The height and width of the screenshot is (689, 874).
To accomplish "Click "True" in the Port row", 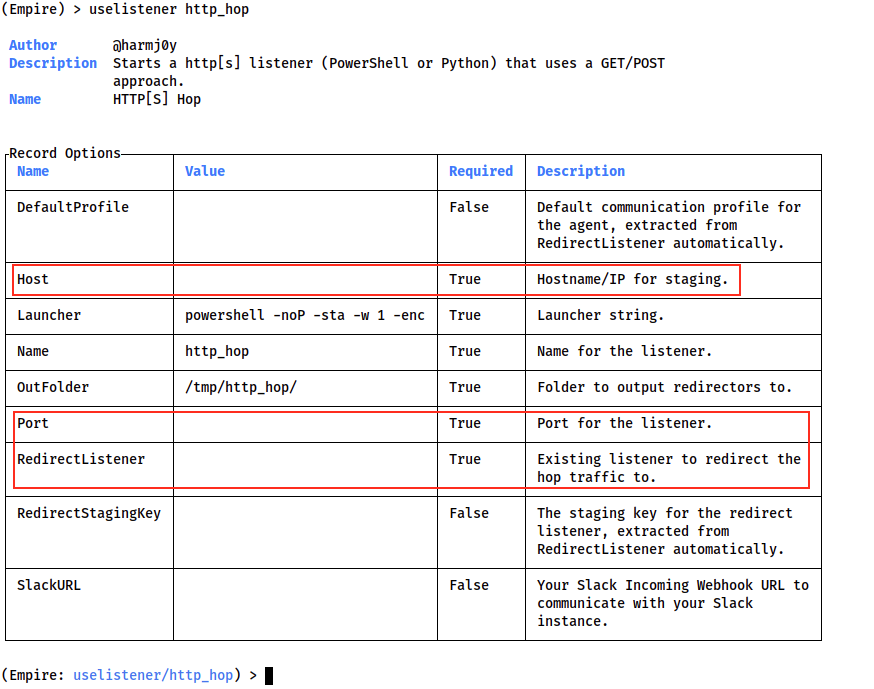I will click(x=465, y=423).
